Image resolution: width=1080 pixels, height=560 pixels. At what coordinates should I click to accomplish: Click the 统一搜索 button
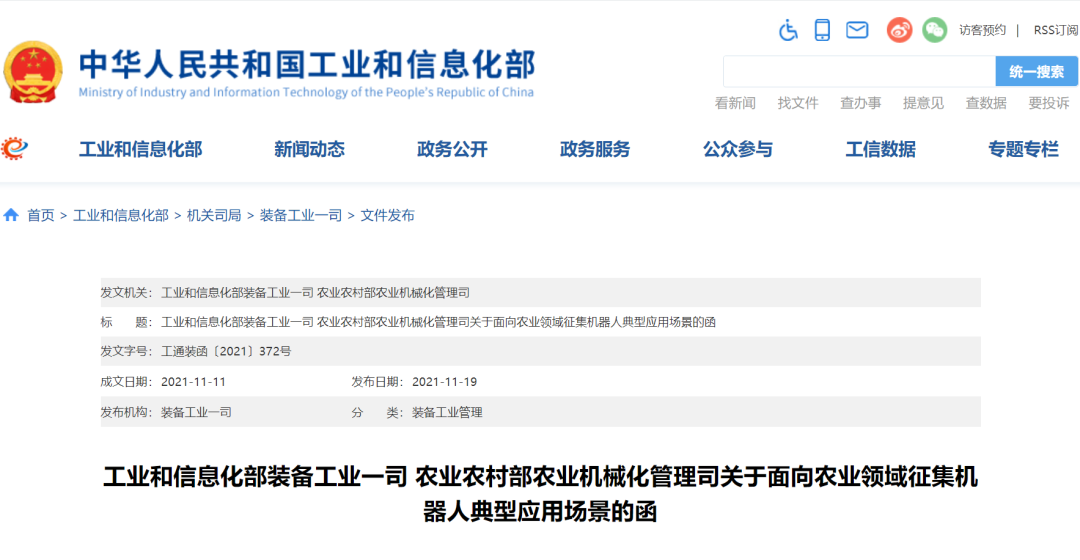click(1037, 72)
